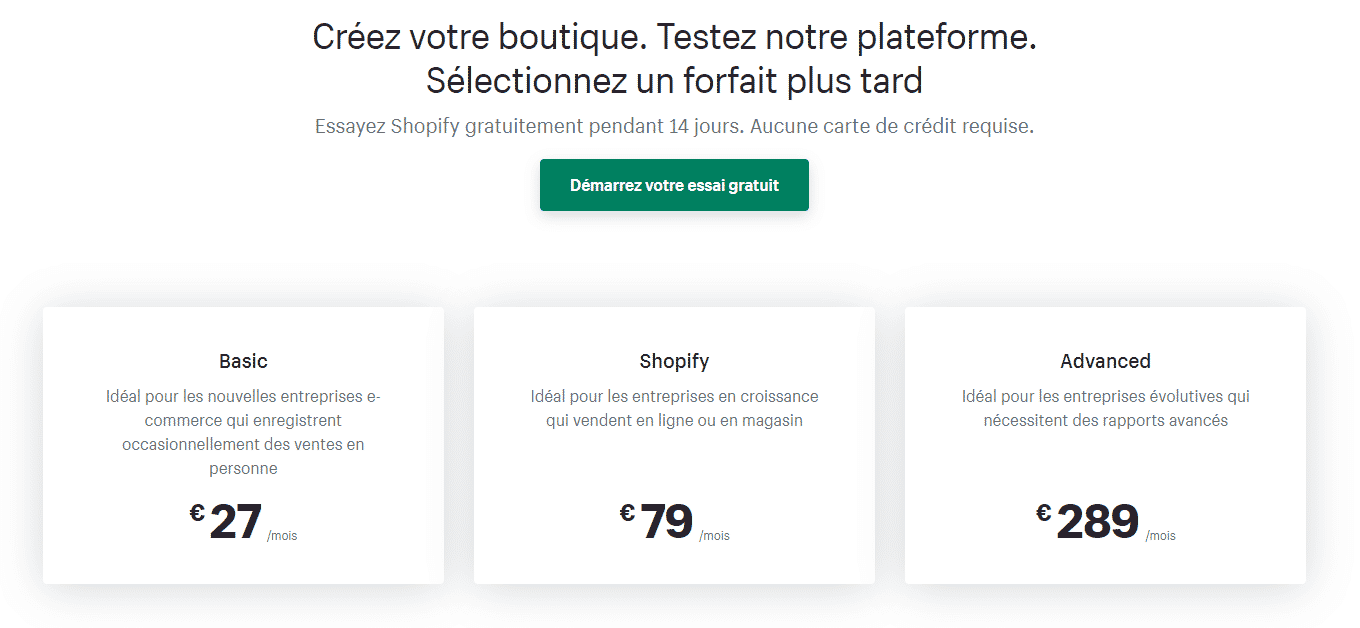This screenshot has height=628, width=1360.
Task: Click the 79 price number
Action: (666, 522)
